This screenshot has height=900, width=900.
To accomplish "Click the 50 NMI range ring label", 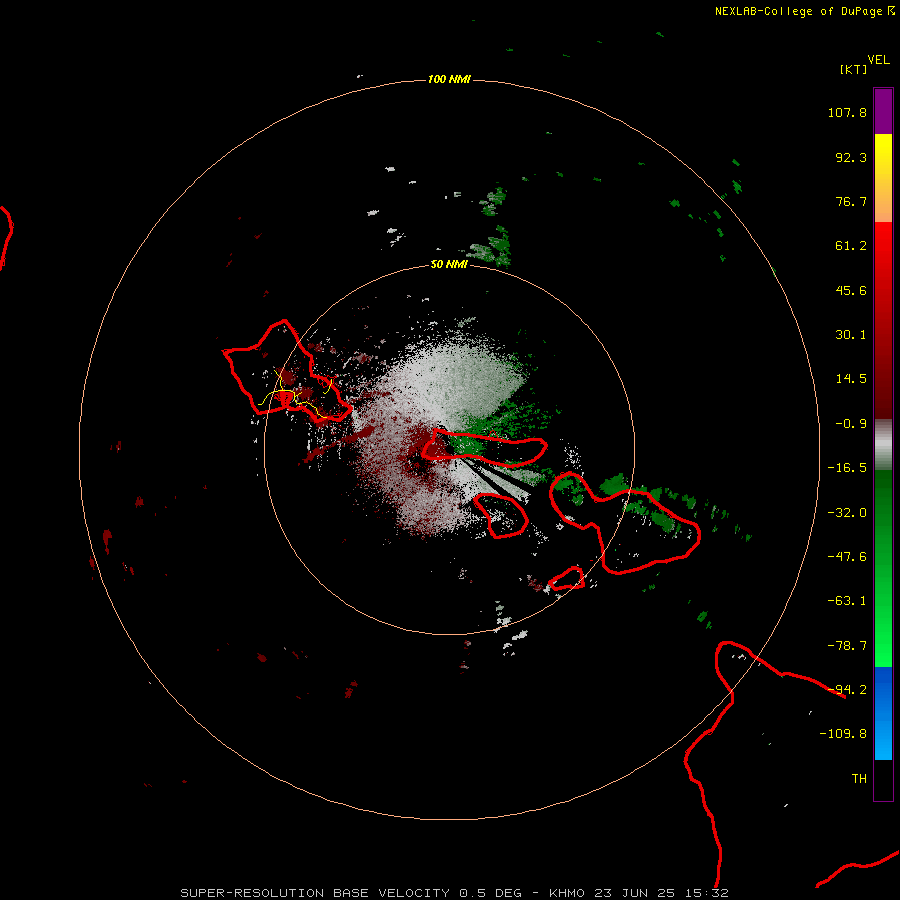I will tap(449, 264).
